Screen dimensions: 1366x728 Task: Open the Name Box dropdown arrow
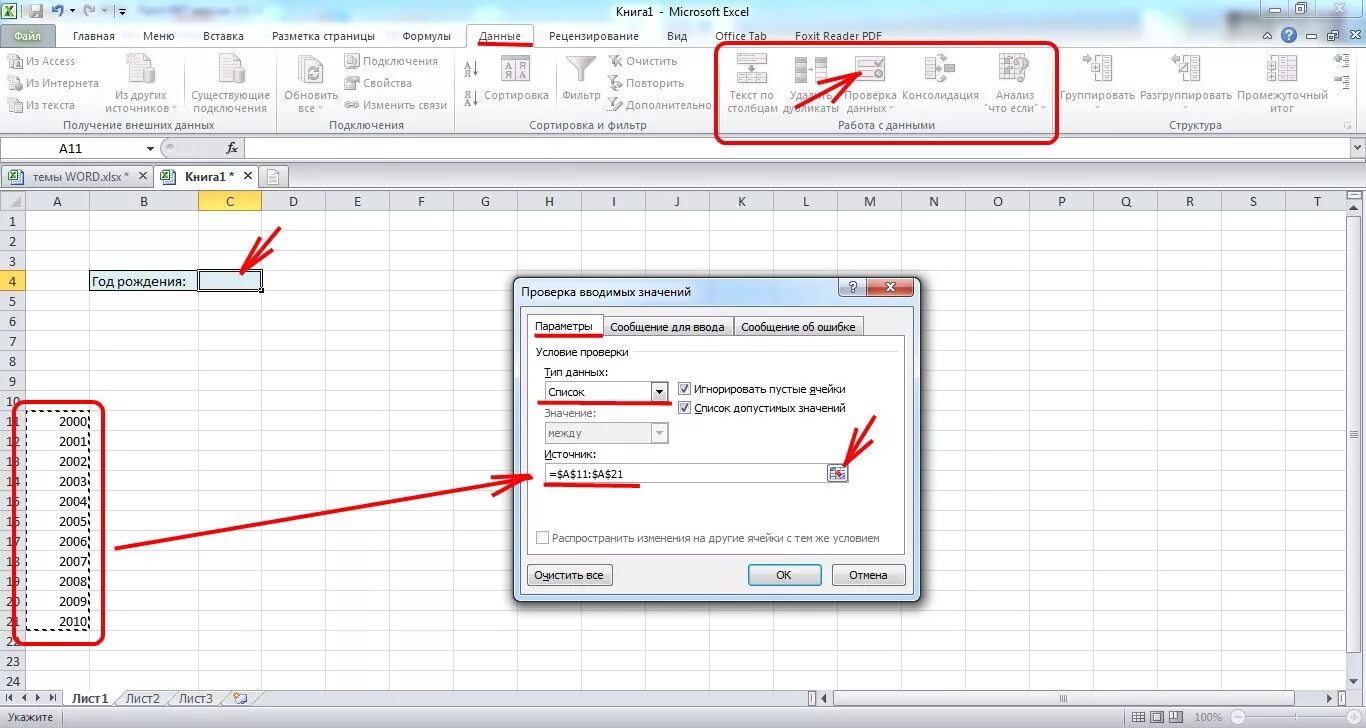(x=151, y=148)
